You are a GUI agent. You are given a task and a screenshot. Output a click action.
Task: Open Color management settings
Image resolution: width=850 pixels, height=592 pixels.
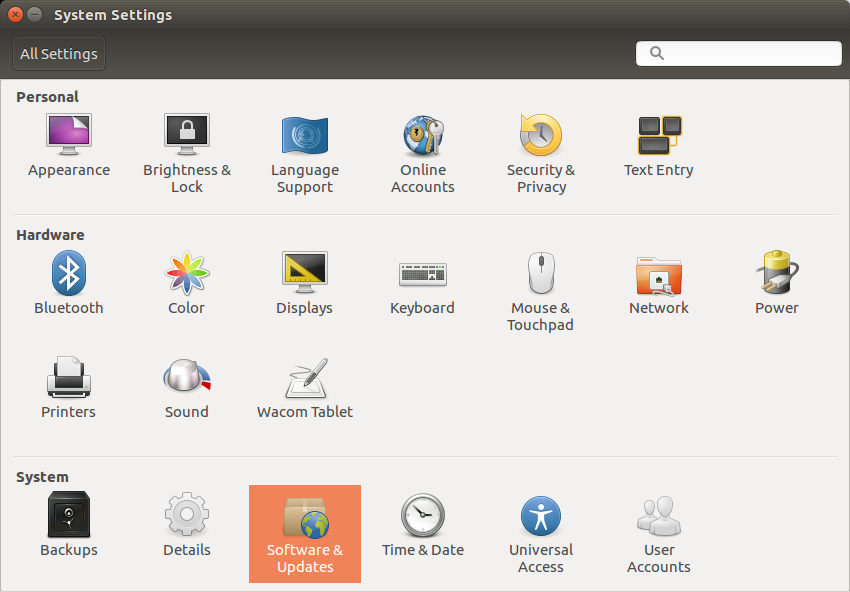(187, 283)
